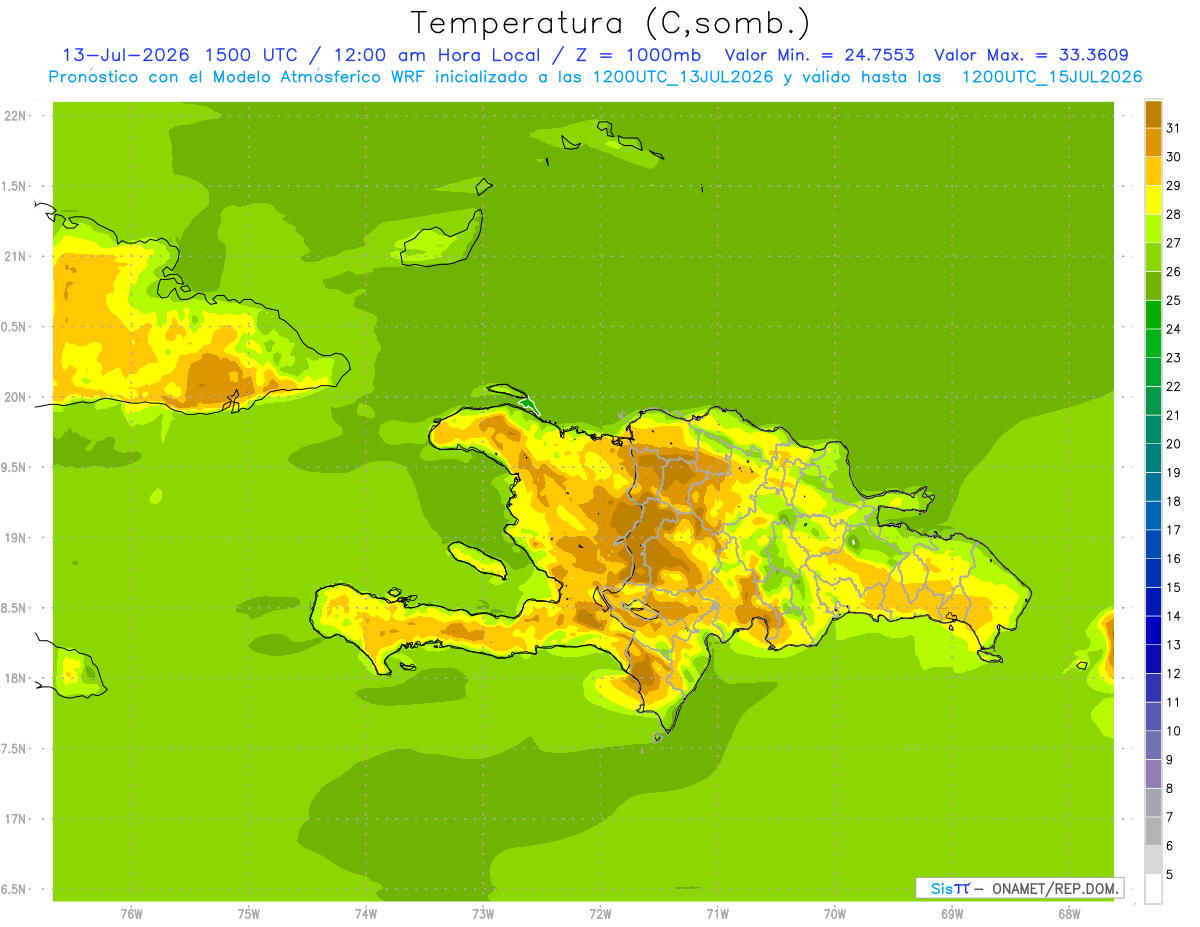Click the "Valor Min. = 24.7553" readout
This screenshot has height=927, width=1200.
(x=819, y=55)
